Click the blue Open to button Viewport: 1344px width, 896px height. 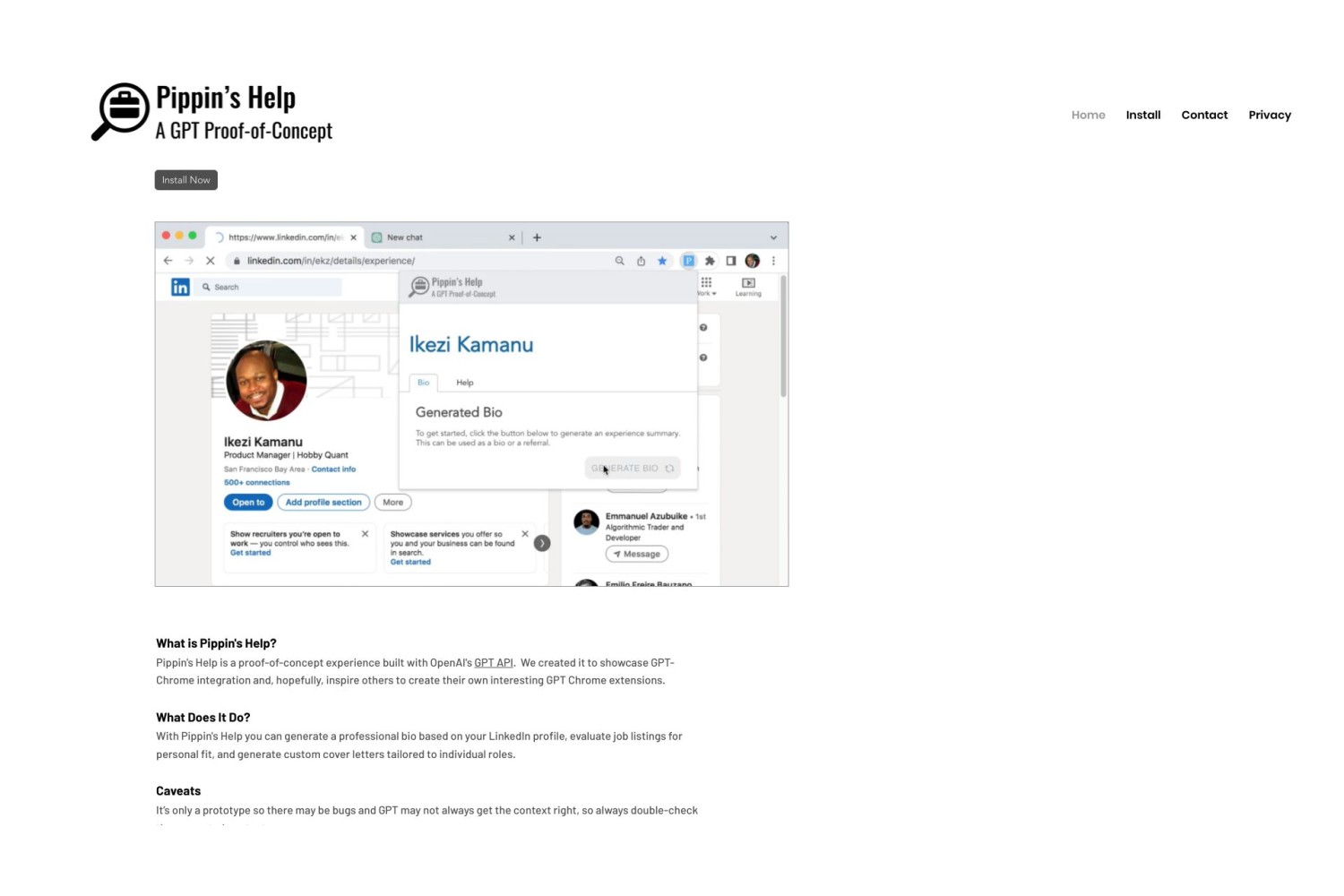tap(248, 503)
